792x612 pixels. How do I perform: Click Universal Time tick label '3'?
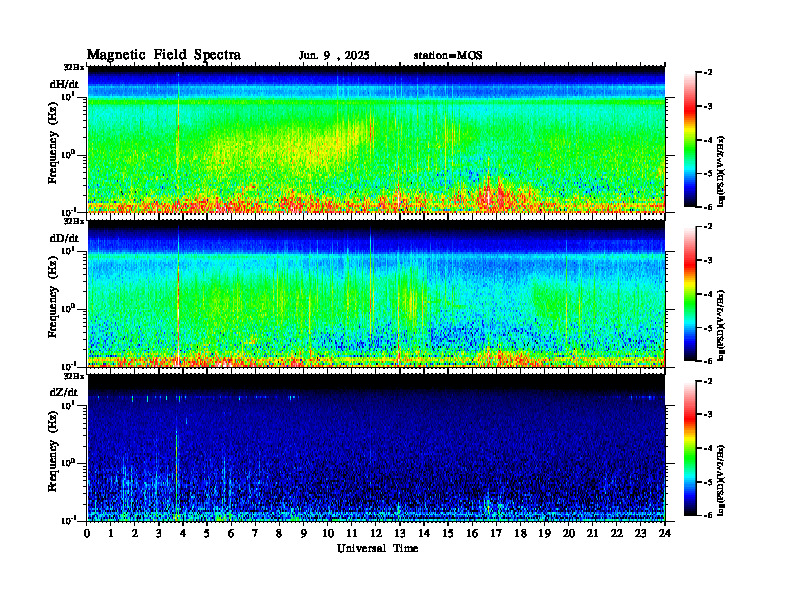pos(159,533)
